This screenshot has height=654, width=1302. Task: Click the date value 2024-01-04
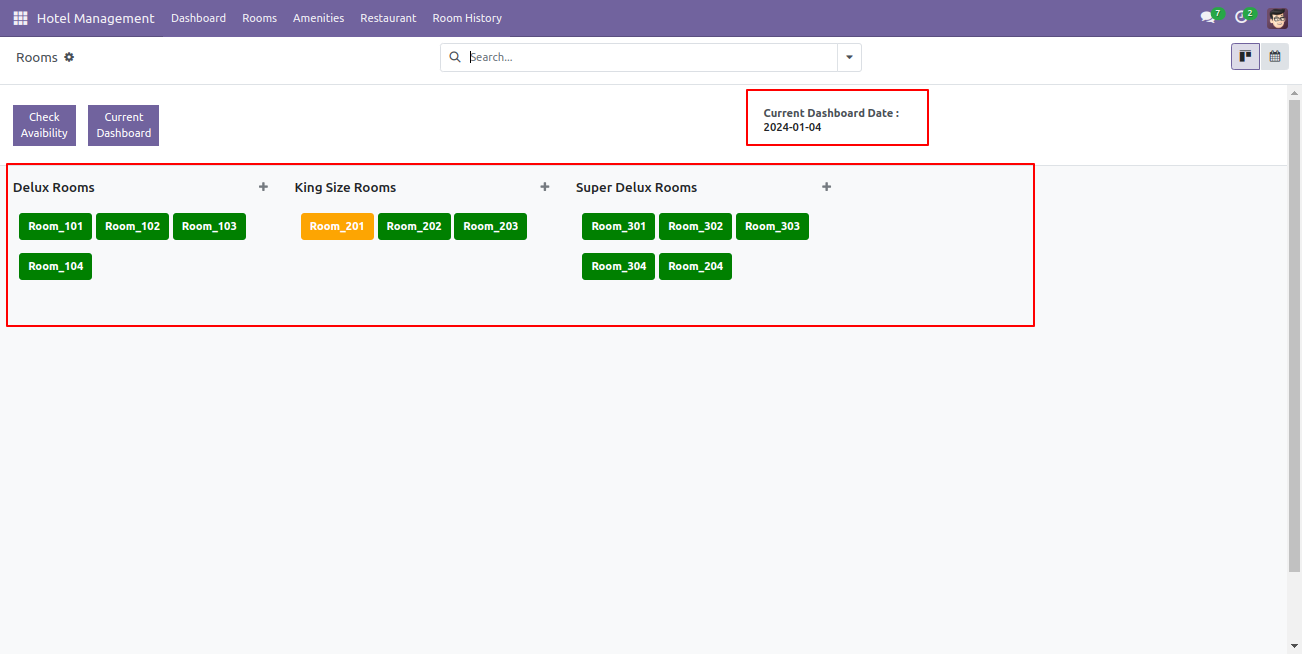tap(792, 127)
